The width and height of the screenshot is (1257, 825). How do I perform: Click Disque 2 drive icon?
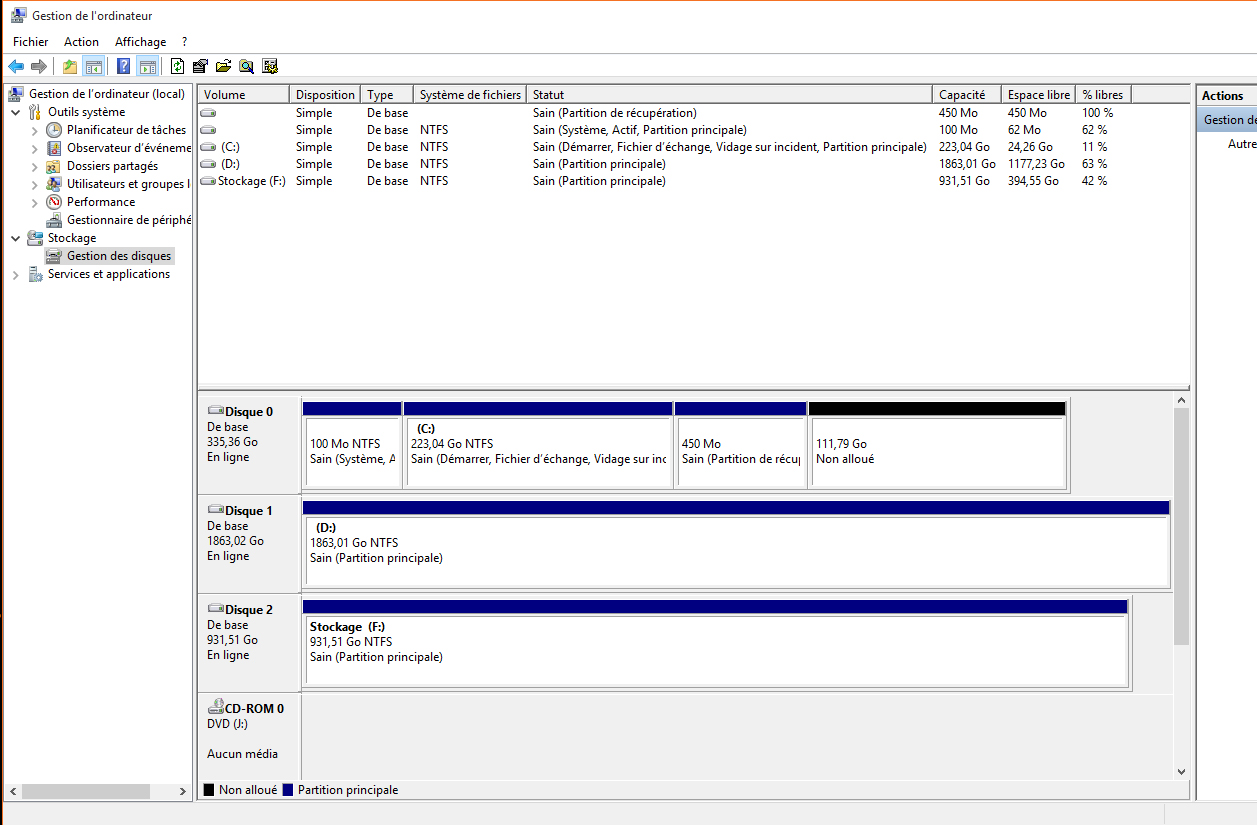coord(215,609)
